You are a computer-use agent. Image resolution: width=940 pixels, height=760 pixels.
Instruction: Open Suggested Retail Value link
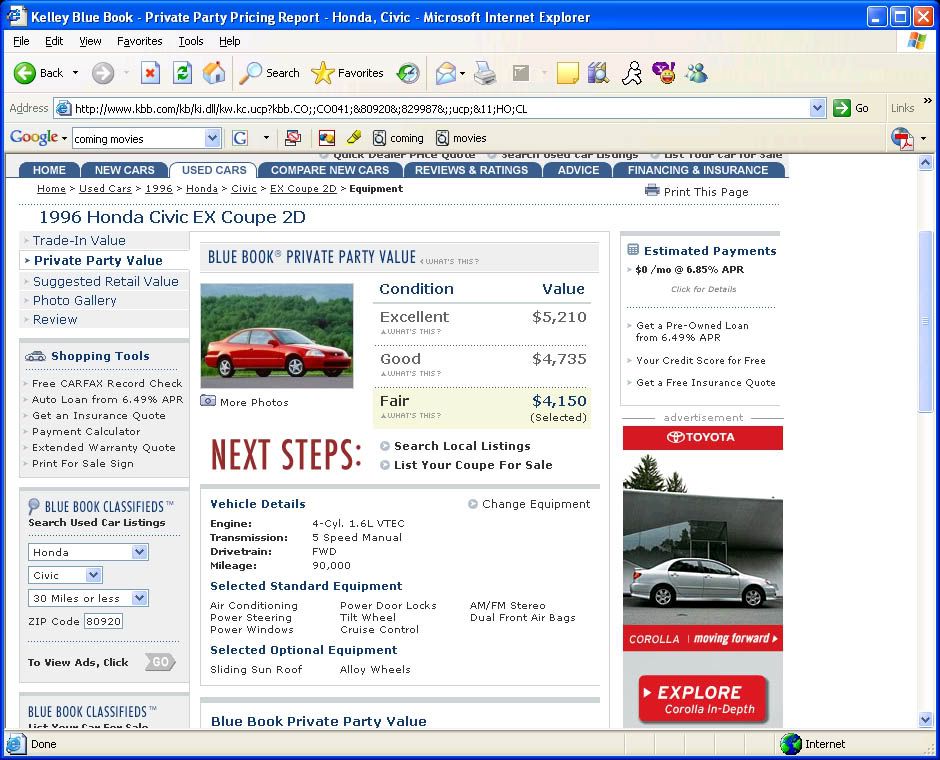pyautogui.click(x=106, y=281)
